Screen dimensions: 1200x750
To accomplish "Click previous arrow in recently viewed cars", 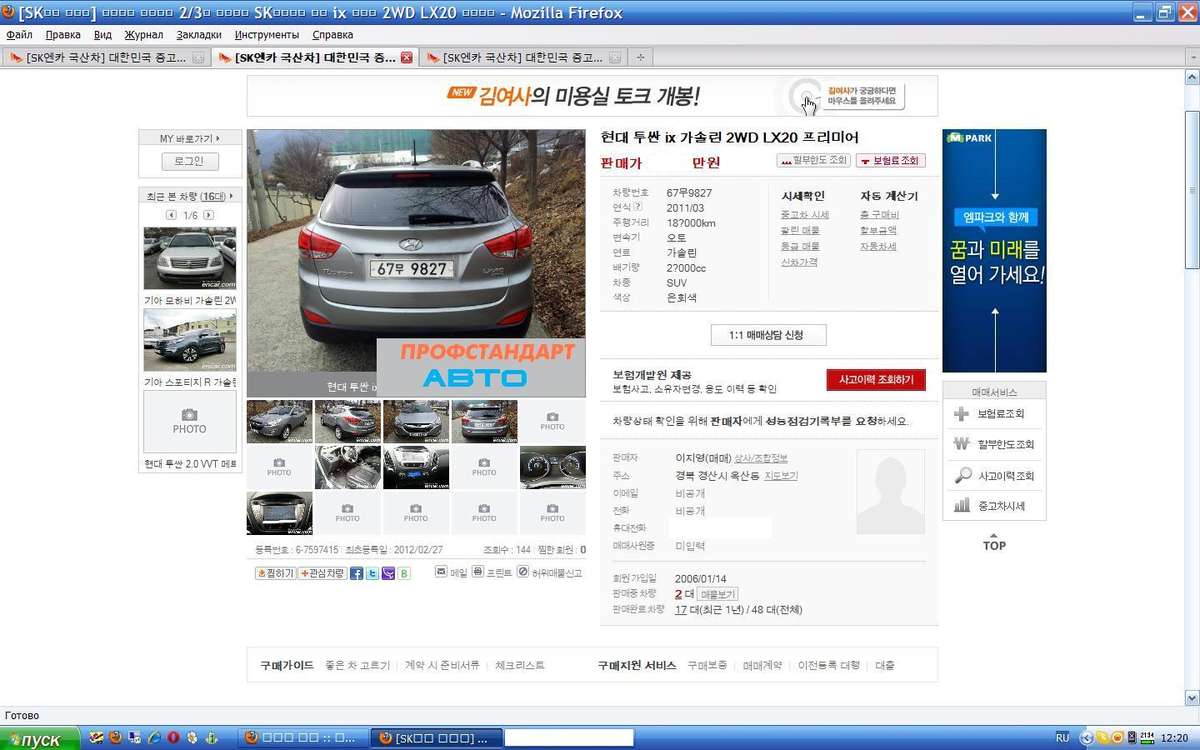I will 171,215.
